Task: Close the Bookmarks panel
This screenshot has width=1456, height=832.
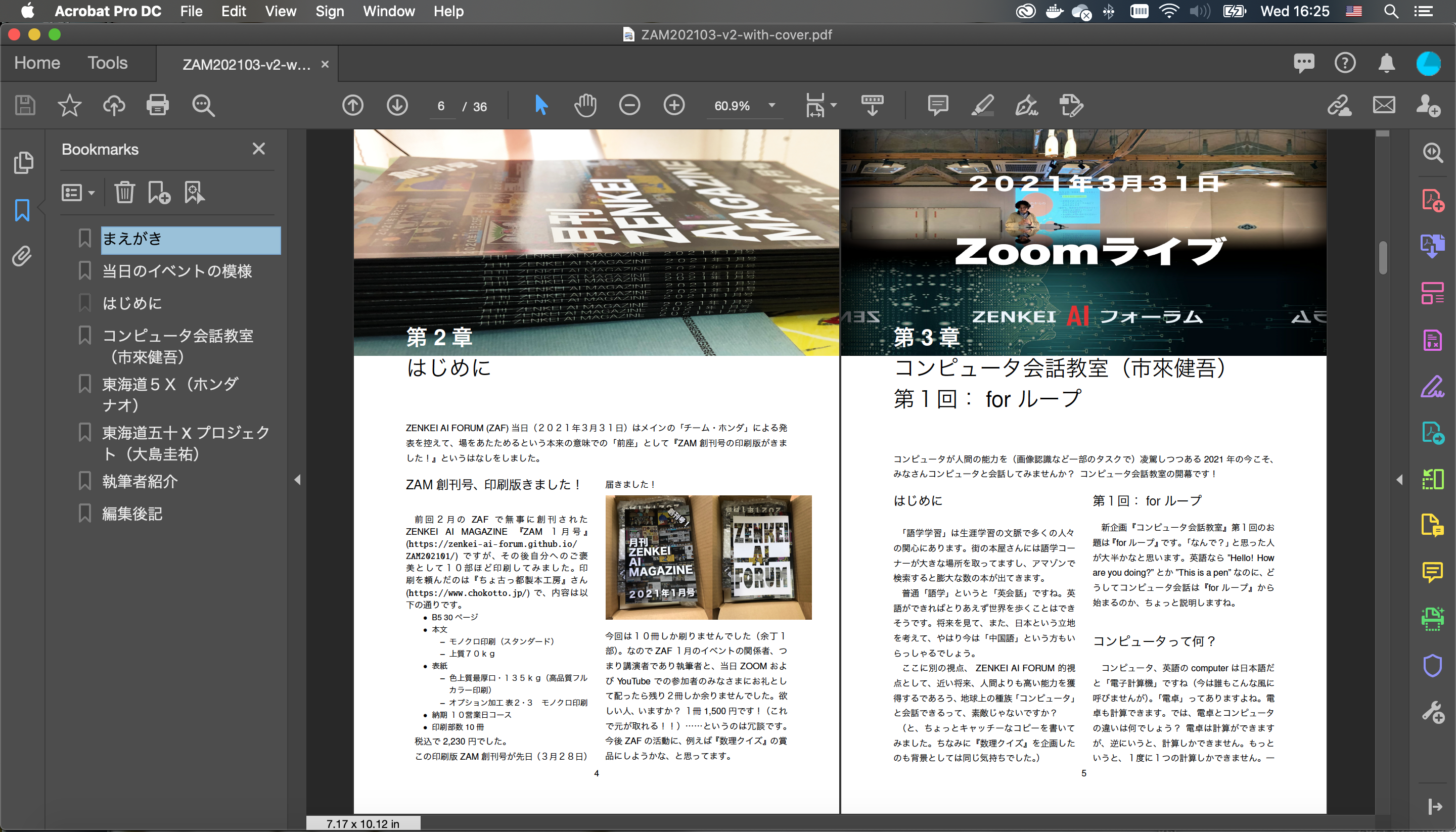Action: pyautogui.click(x=258, y=149)
